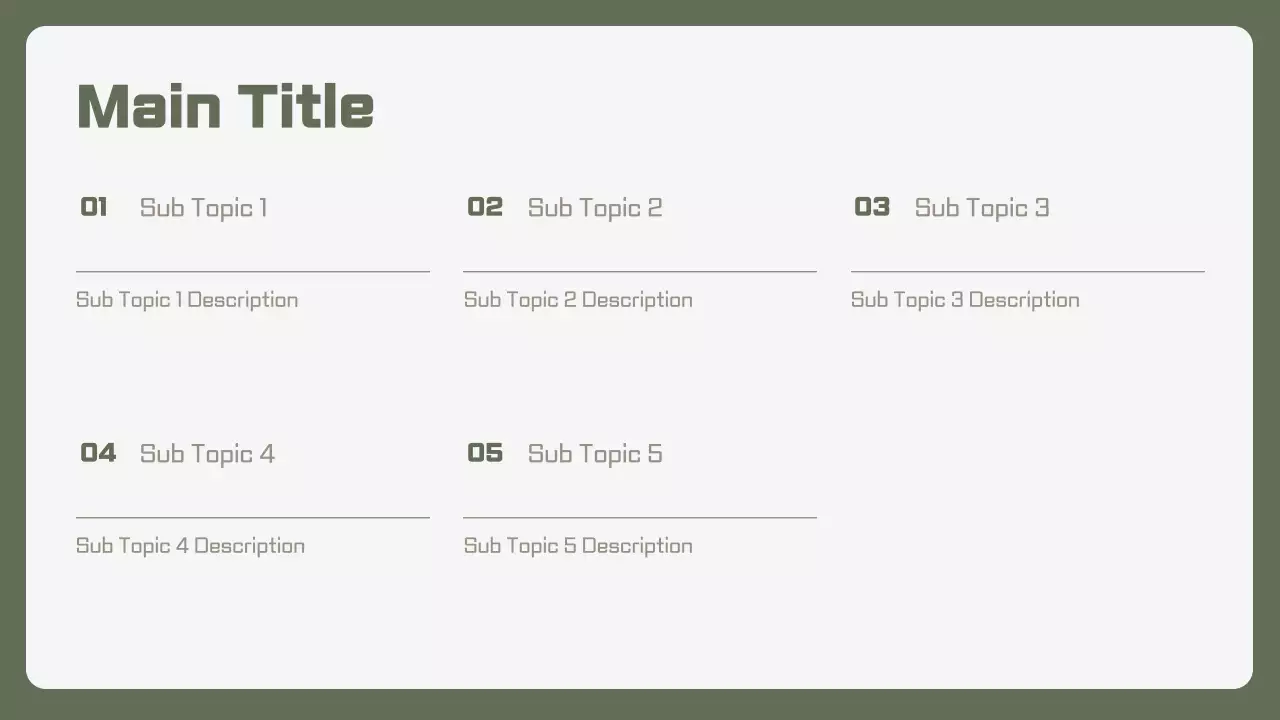Click the Sub Topic 5 heading
This screenshot has height=720, width=1280.
pos(594,453)
